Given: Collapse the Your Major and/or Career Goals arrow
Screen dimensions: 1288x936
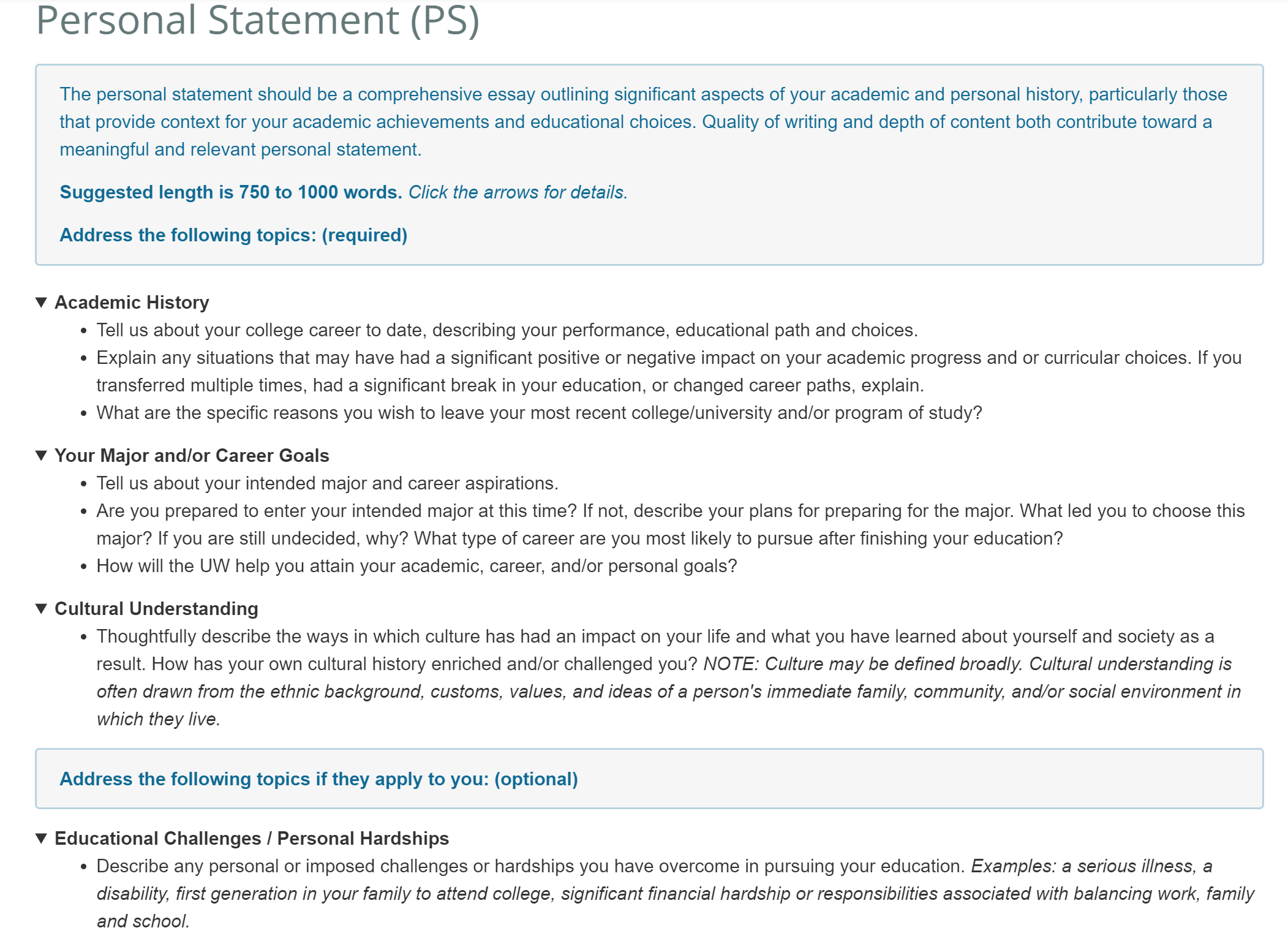Looking at the screenshot, I should point(41,455).
